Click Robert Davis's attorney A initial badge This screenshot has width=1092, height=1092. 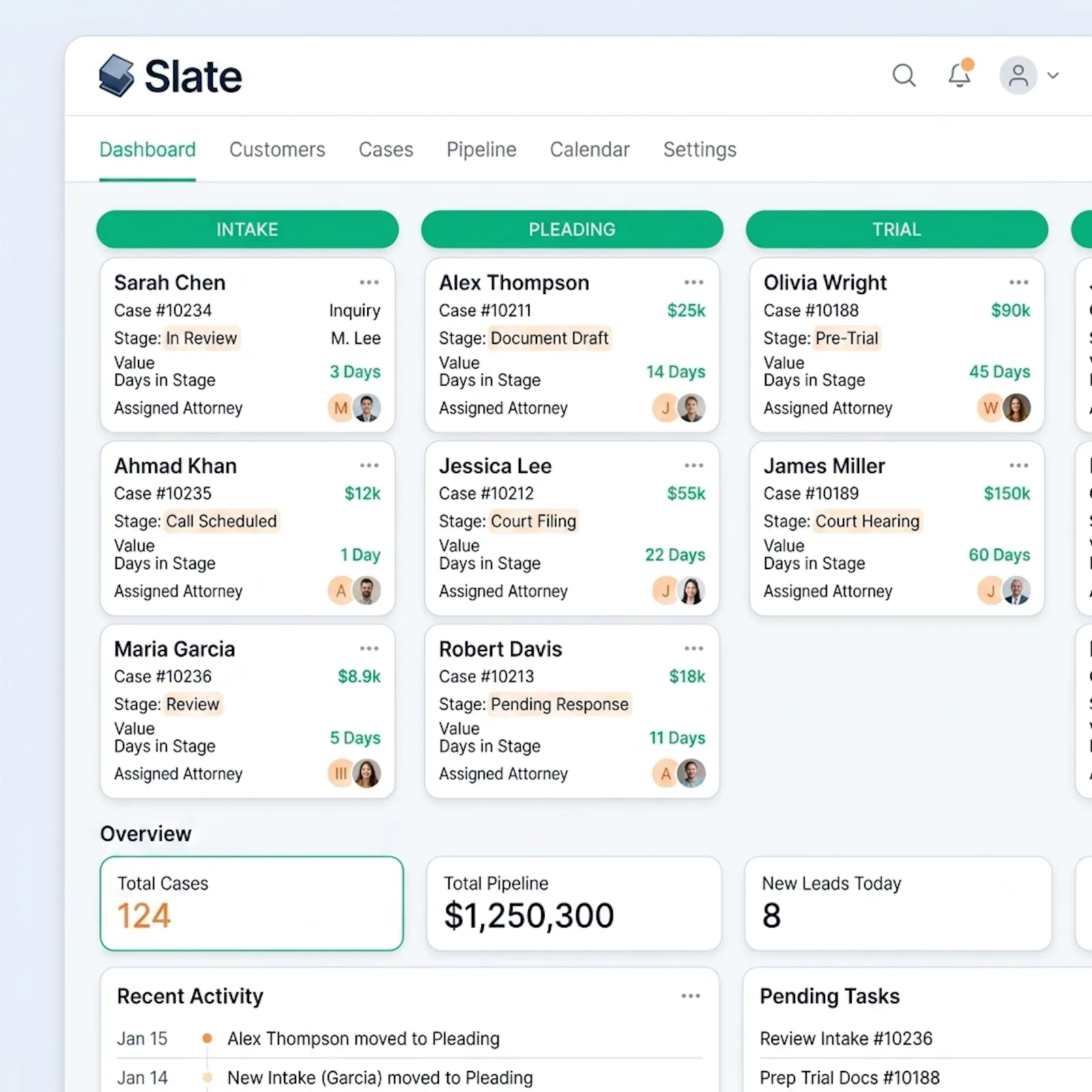665,774
